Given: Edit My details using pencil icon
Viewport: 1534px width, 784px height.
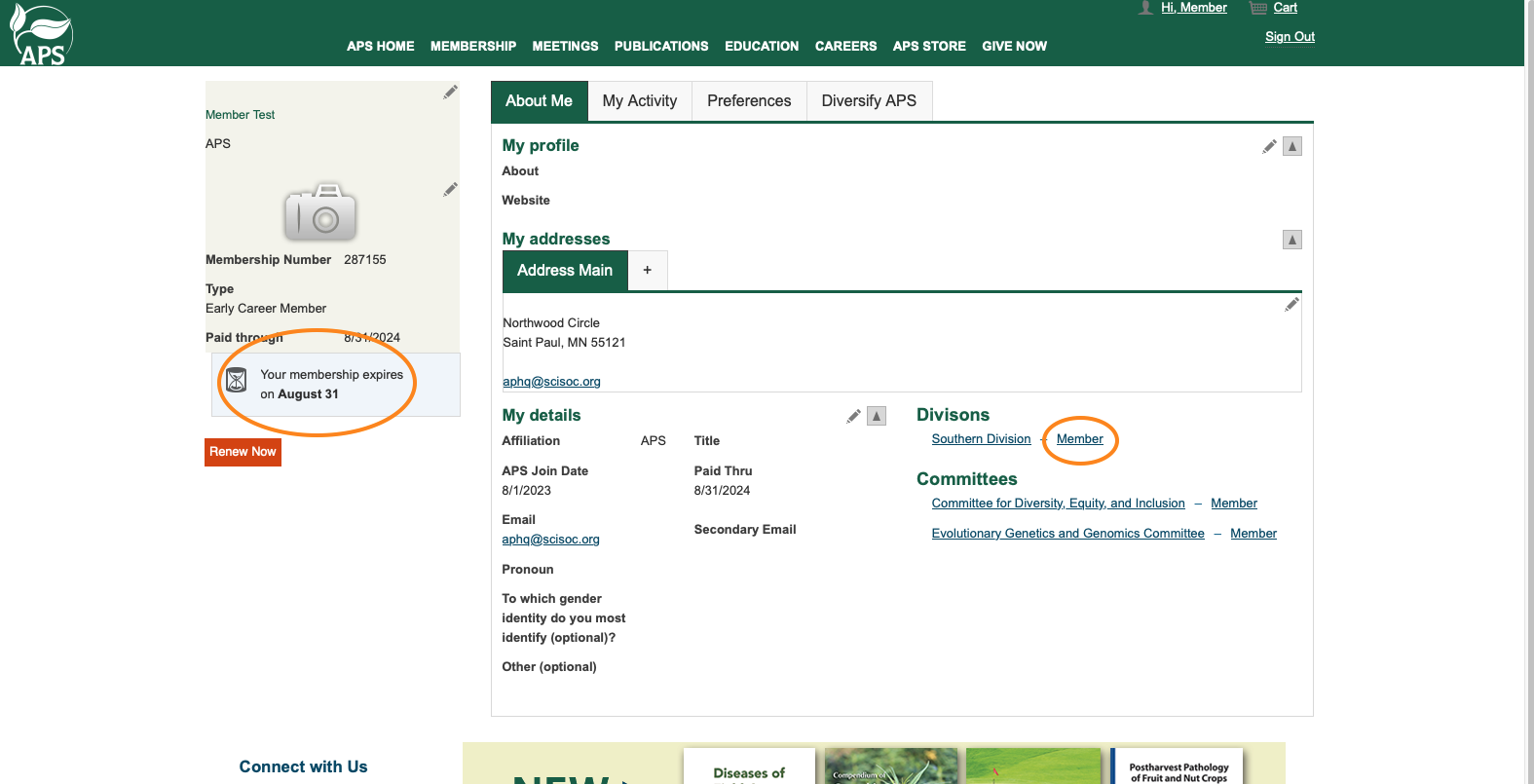Looking at the screenshot, I should [x=853, y=417].
